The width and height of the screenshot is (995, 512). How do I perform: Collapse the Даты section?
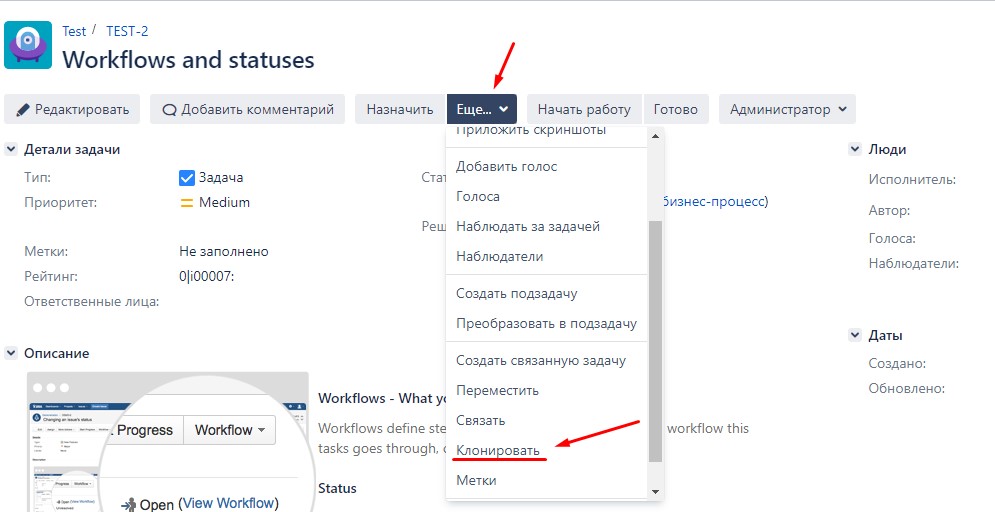point(855,336)
